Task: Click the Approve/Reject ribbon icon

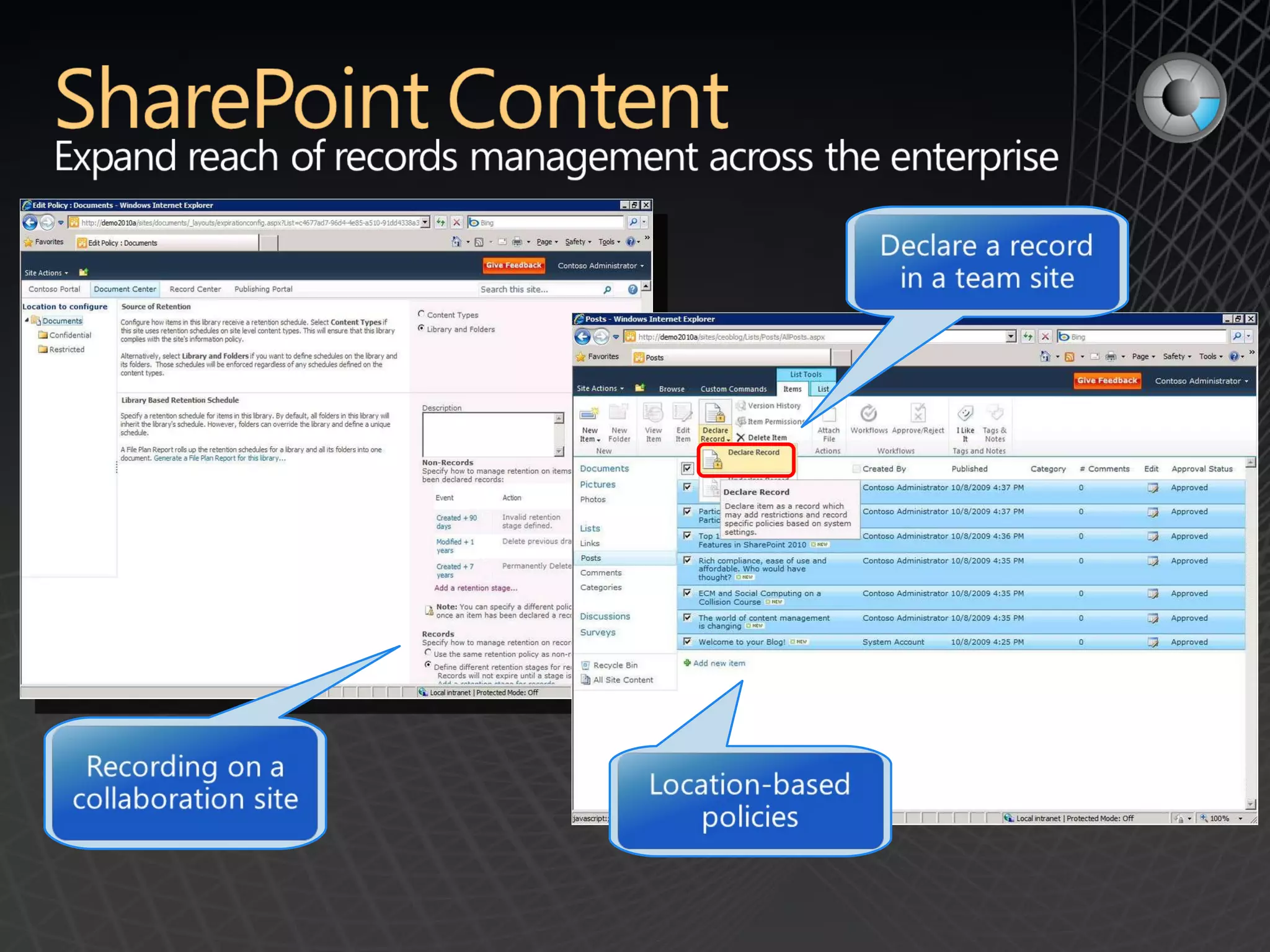Action: coord(918,414)
